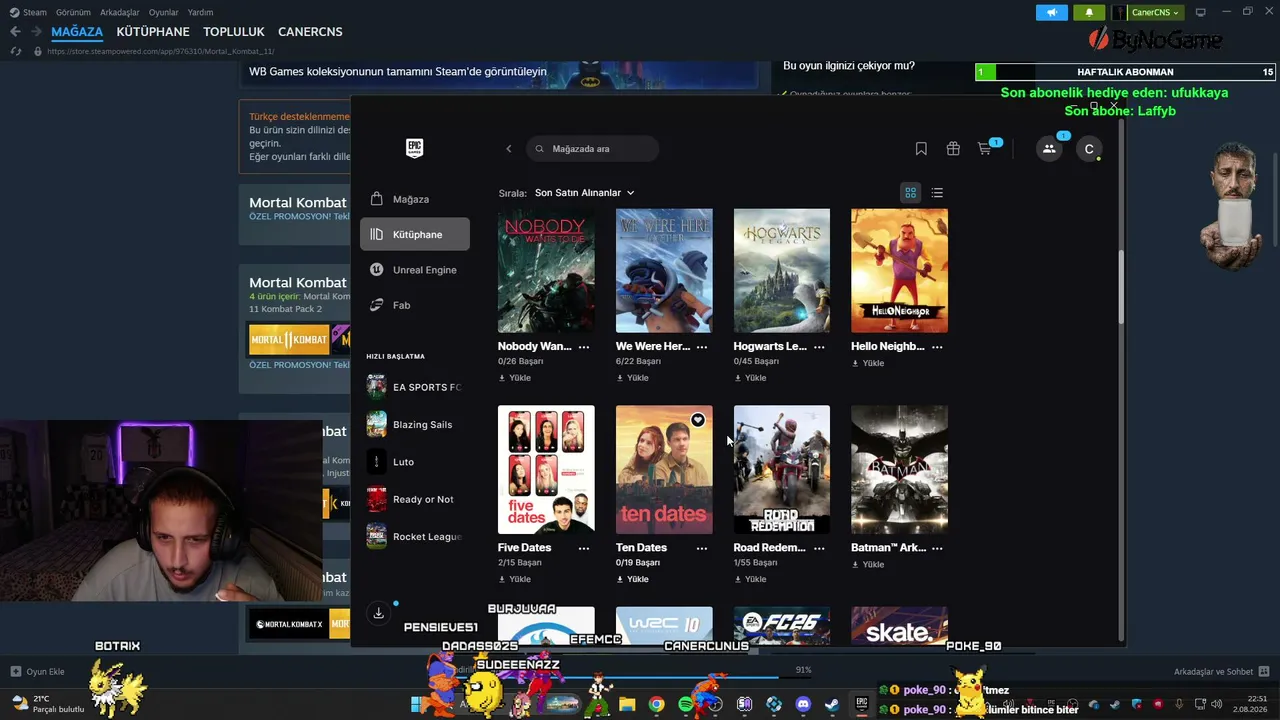The image size is (1280, 720).
Task: Open more options for Road Redemption
Action: [819, 548]
